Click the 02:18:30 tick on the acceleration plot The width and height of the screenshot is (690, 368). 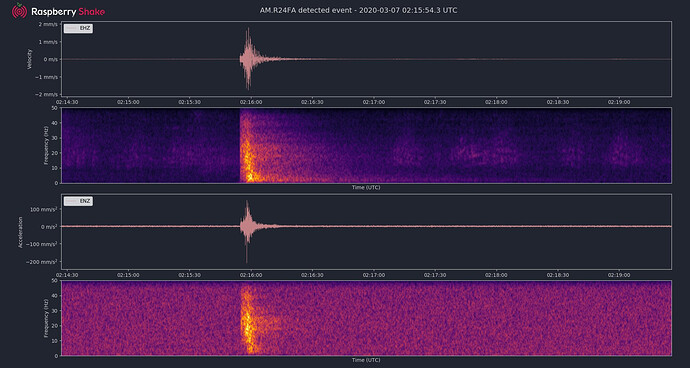click(558, 275)
